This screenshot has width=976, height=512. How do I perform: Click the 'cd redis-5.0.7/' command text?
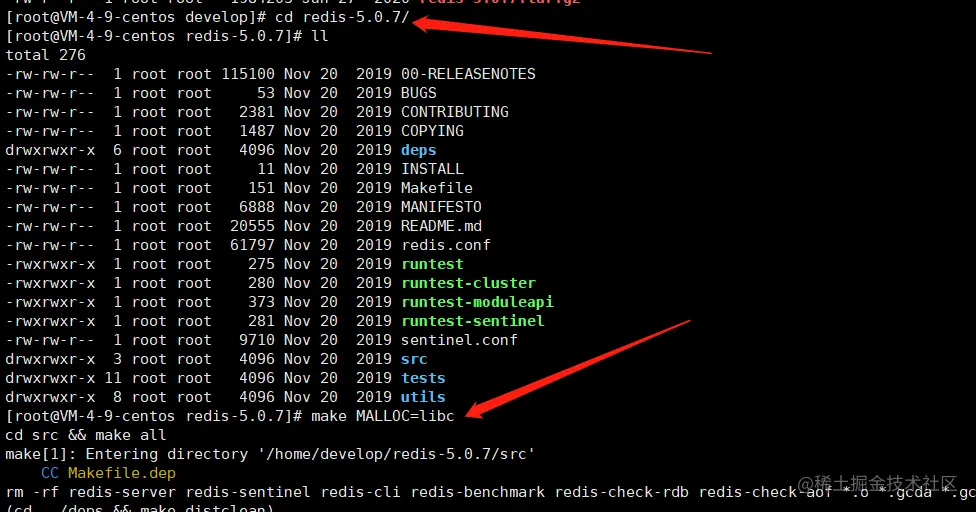coord(342,17)
